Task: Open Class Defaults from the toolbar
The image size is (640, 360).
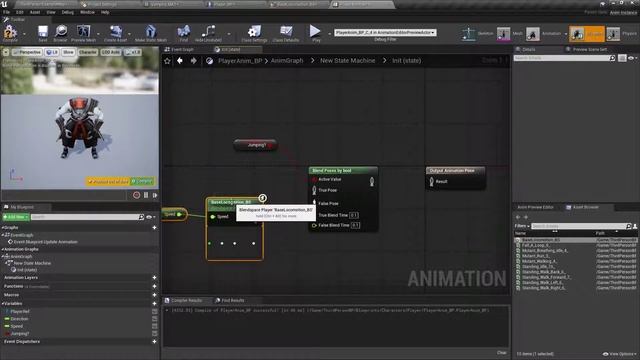Action: [286, 31]
